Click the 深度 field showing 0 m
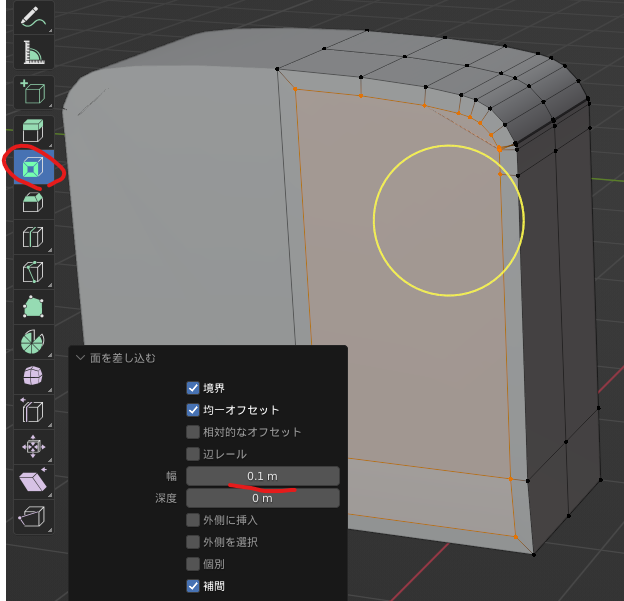This screenshot has width=624, height=601. [262, 498]
